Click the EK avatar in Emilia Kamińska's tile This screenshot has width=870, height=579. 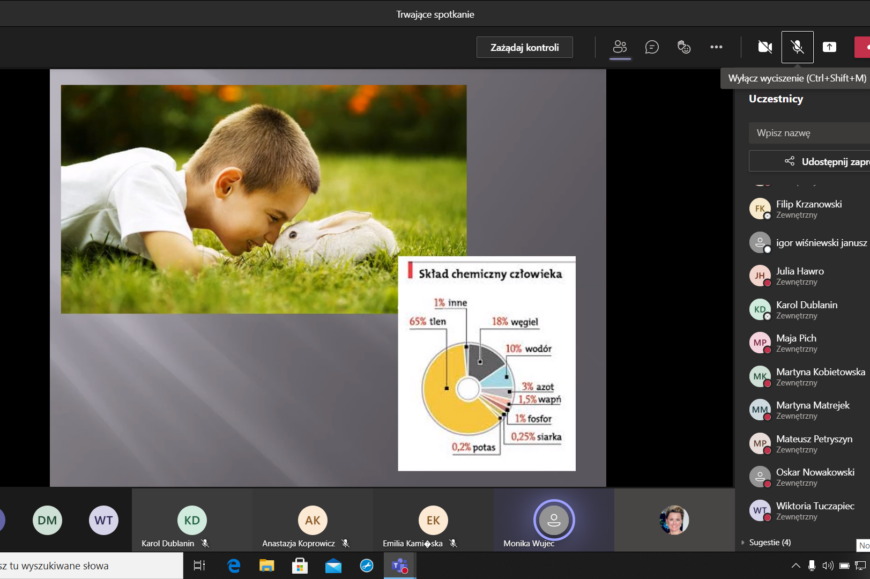(x=433, y=520)
